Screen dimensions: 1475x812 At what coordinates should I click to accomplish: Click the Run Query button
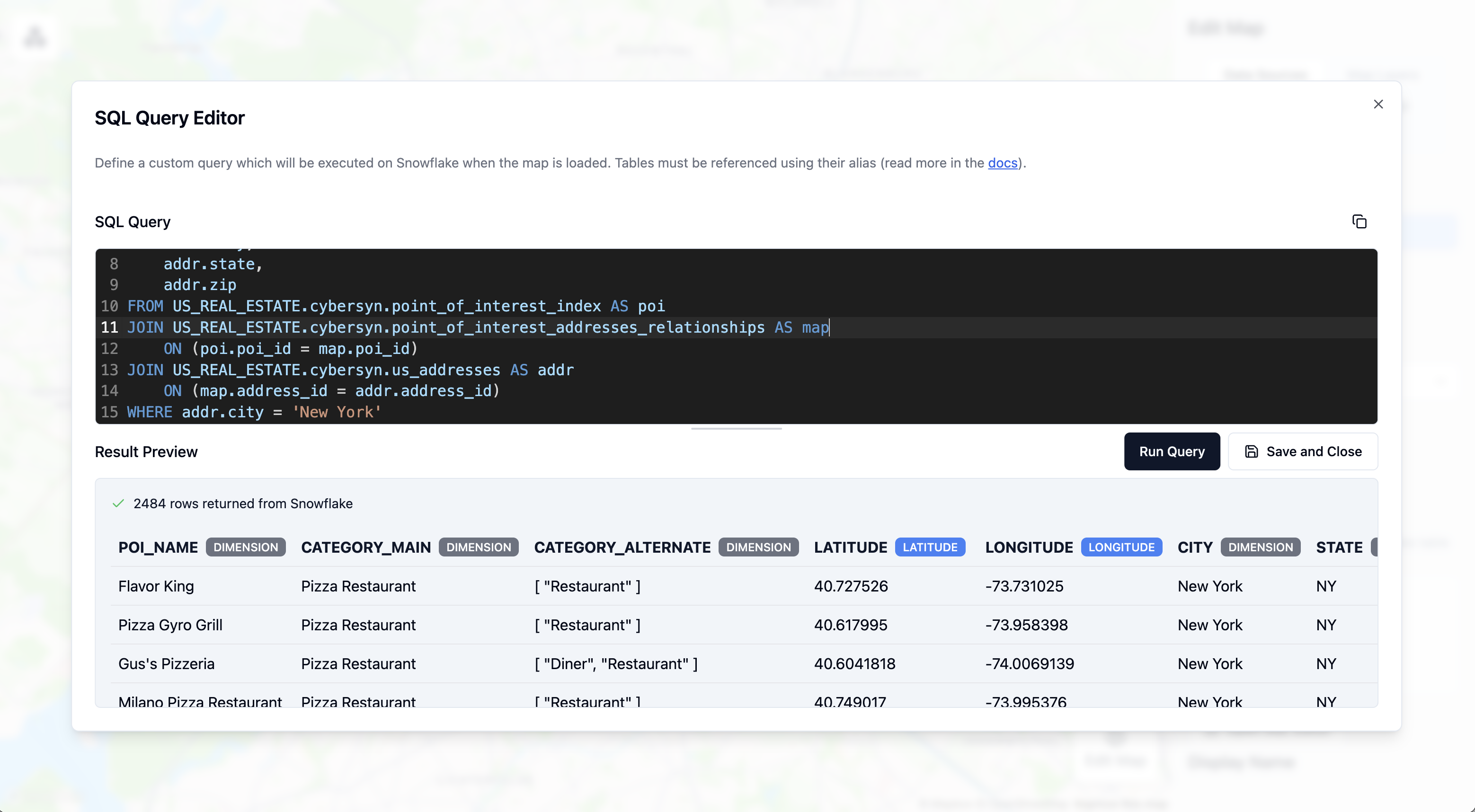1172,451
